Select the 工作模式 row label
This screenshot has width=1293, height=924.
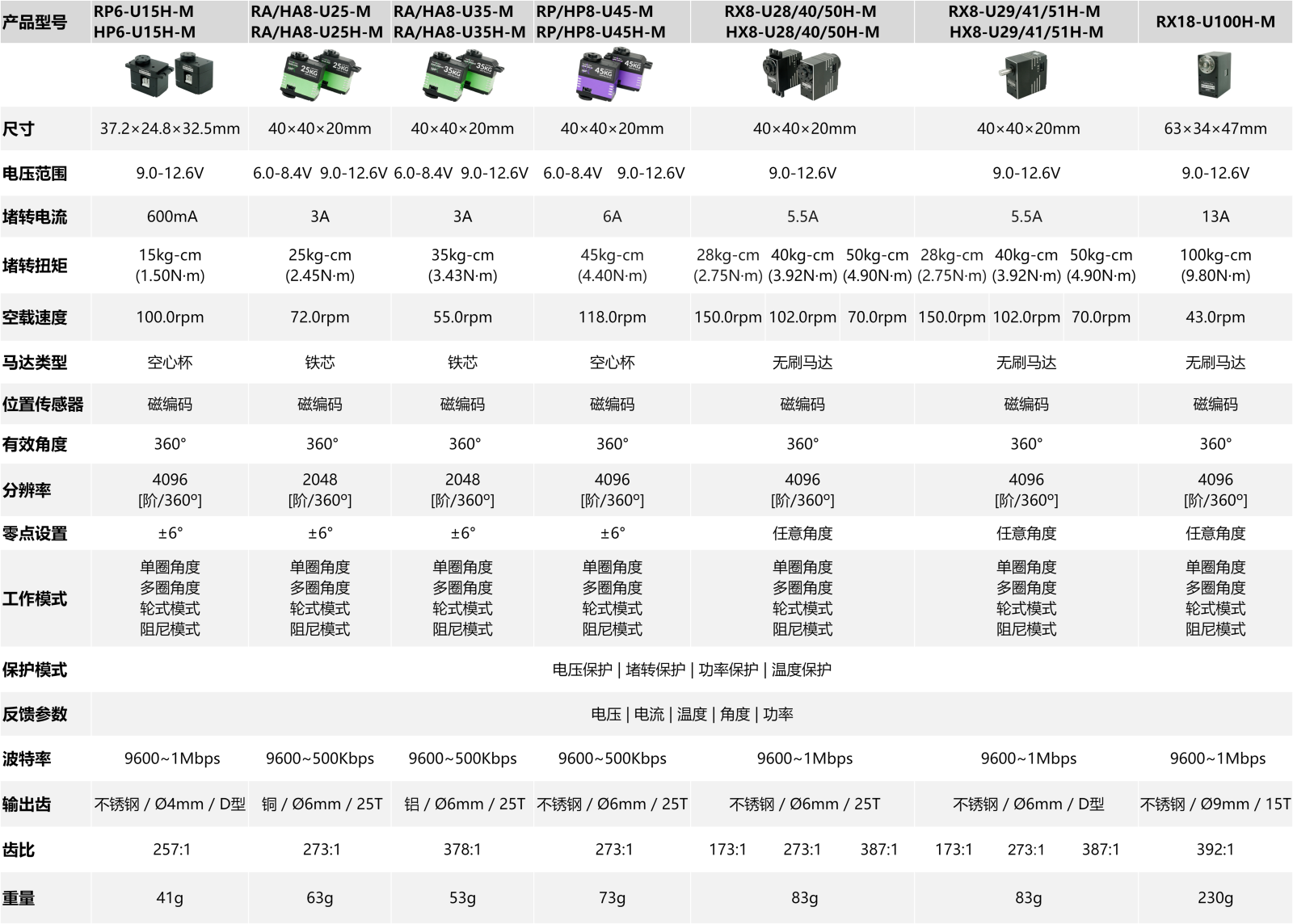pyautogui.click(x=35, y=598)
